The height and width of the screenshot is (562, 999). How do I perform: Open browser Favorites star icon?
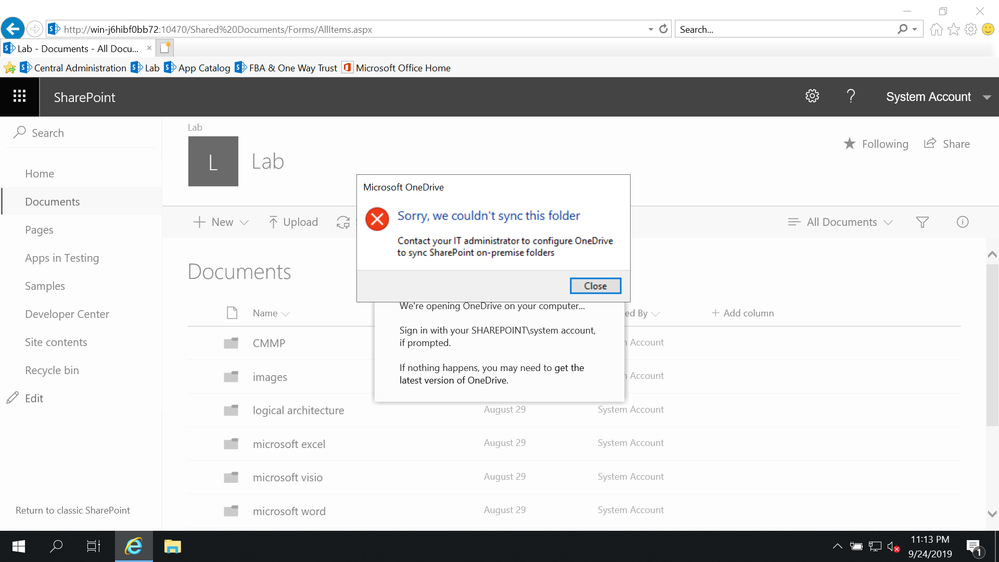[x=953, y=29]
